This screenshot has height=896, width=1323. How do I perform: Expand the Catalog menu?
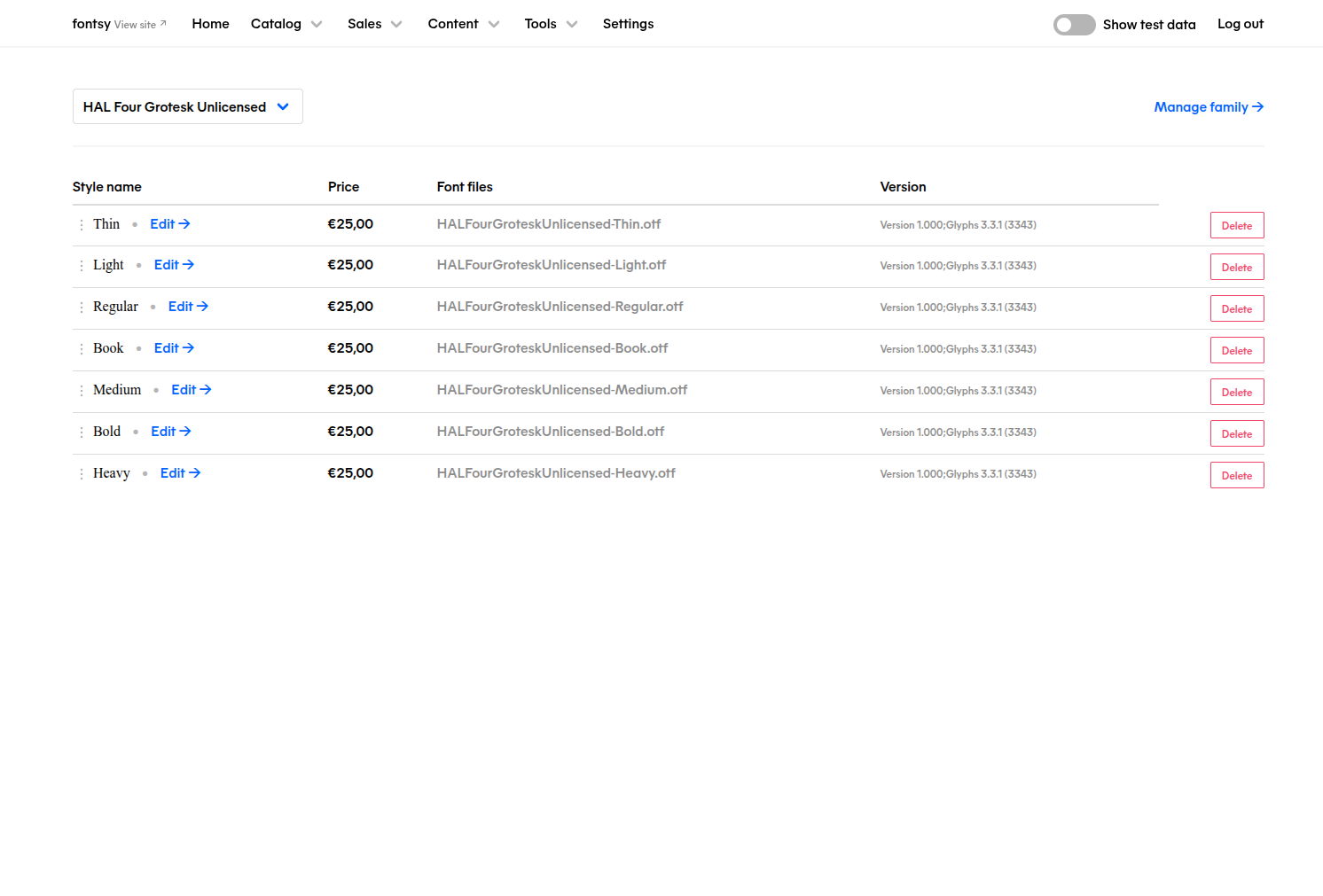[x=286, y=24]
